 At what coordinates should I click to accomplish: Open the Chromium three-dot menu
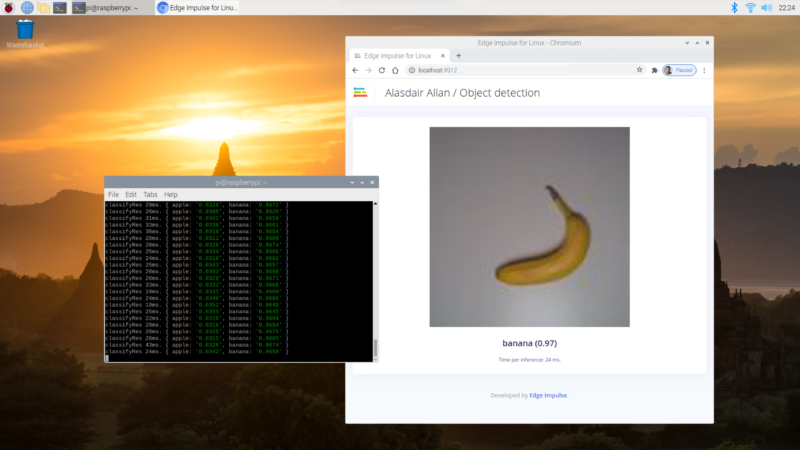pos(704,71)
